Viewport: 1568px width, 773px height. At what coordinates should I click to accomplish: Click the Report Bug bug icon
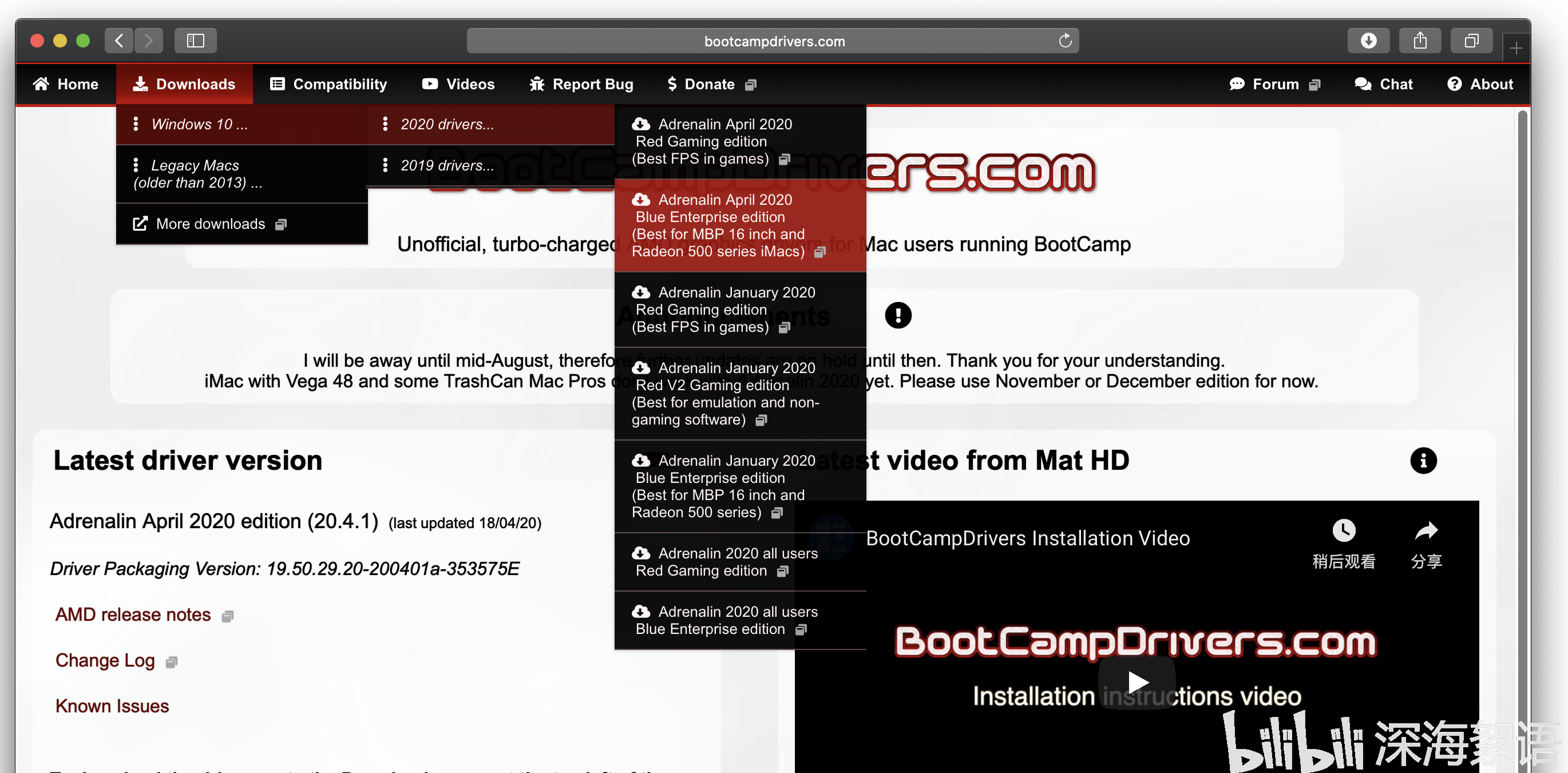537,84
